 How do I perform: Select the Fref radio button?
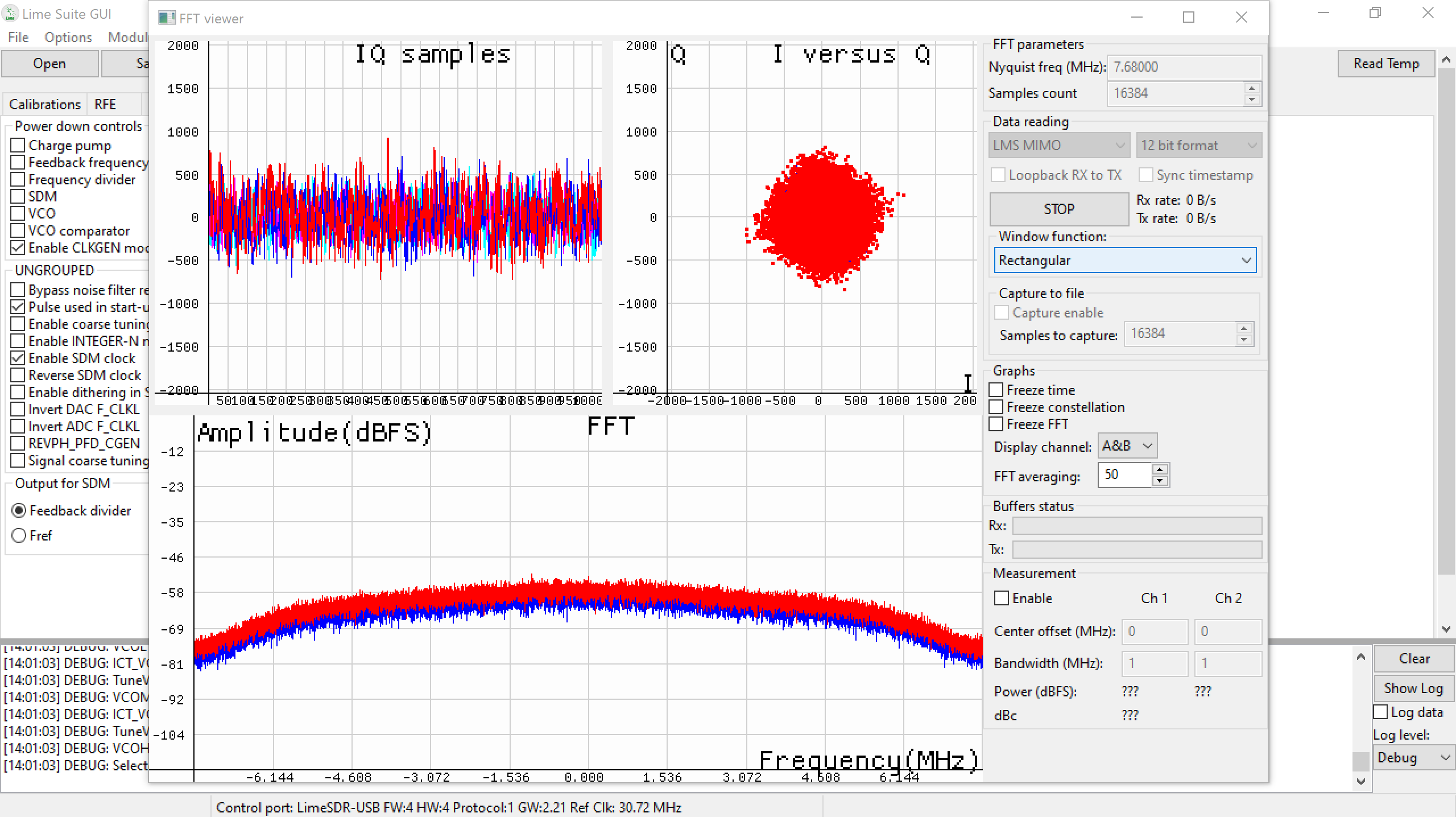click(x=19, y=536)
